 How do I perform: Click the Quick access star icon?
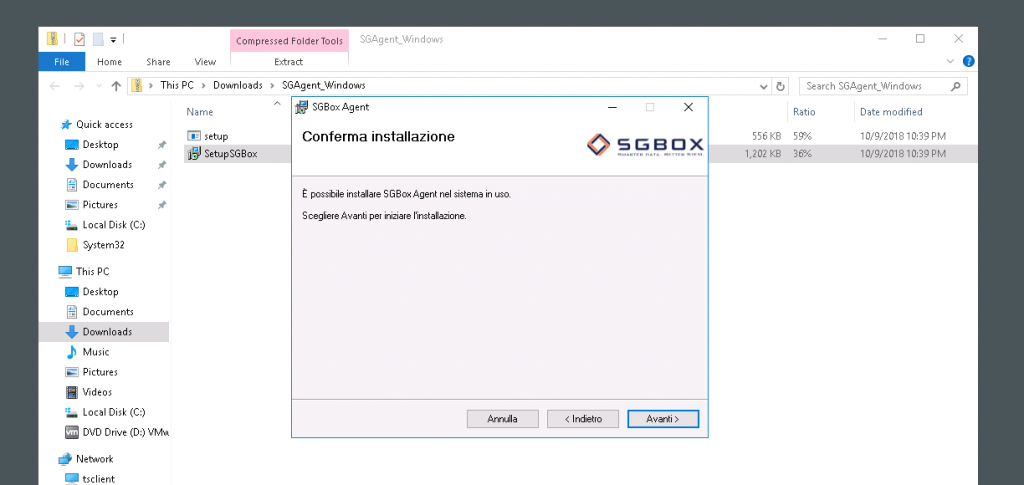[66, 125]
